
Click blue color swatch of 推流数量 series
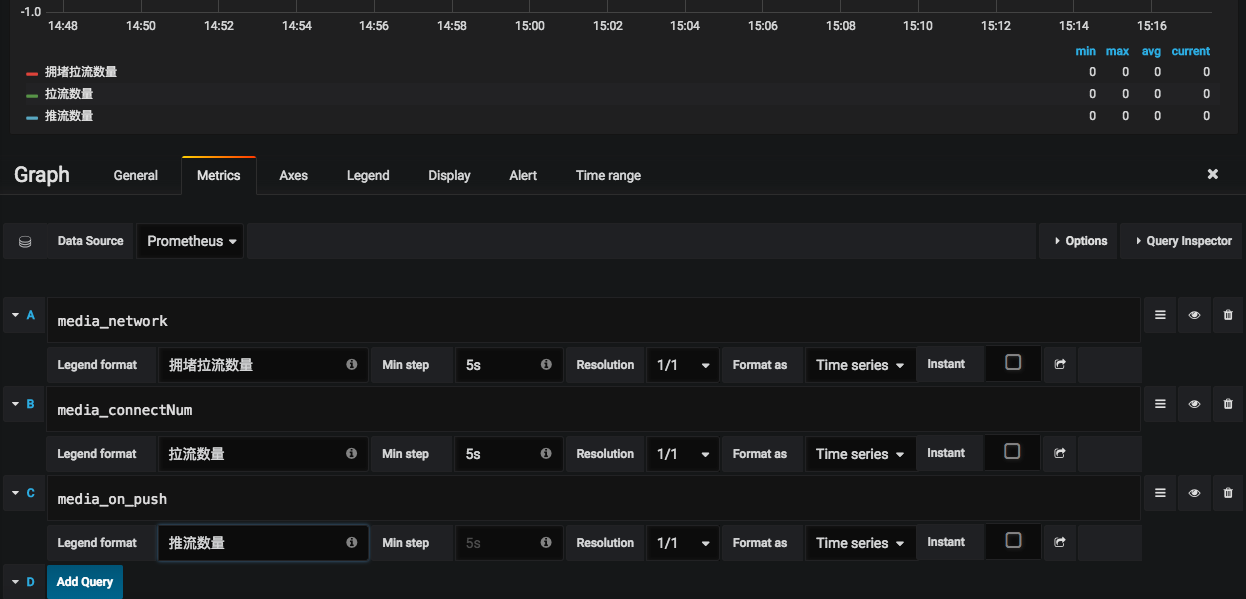[x=32, y=117]
